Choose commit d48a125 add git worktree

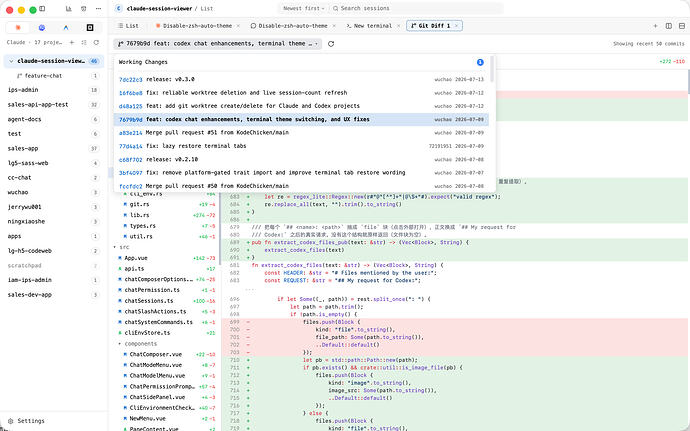tap(301, 106)
